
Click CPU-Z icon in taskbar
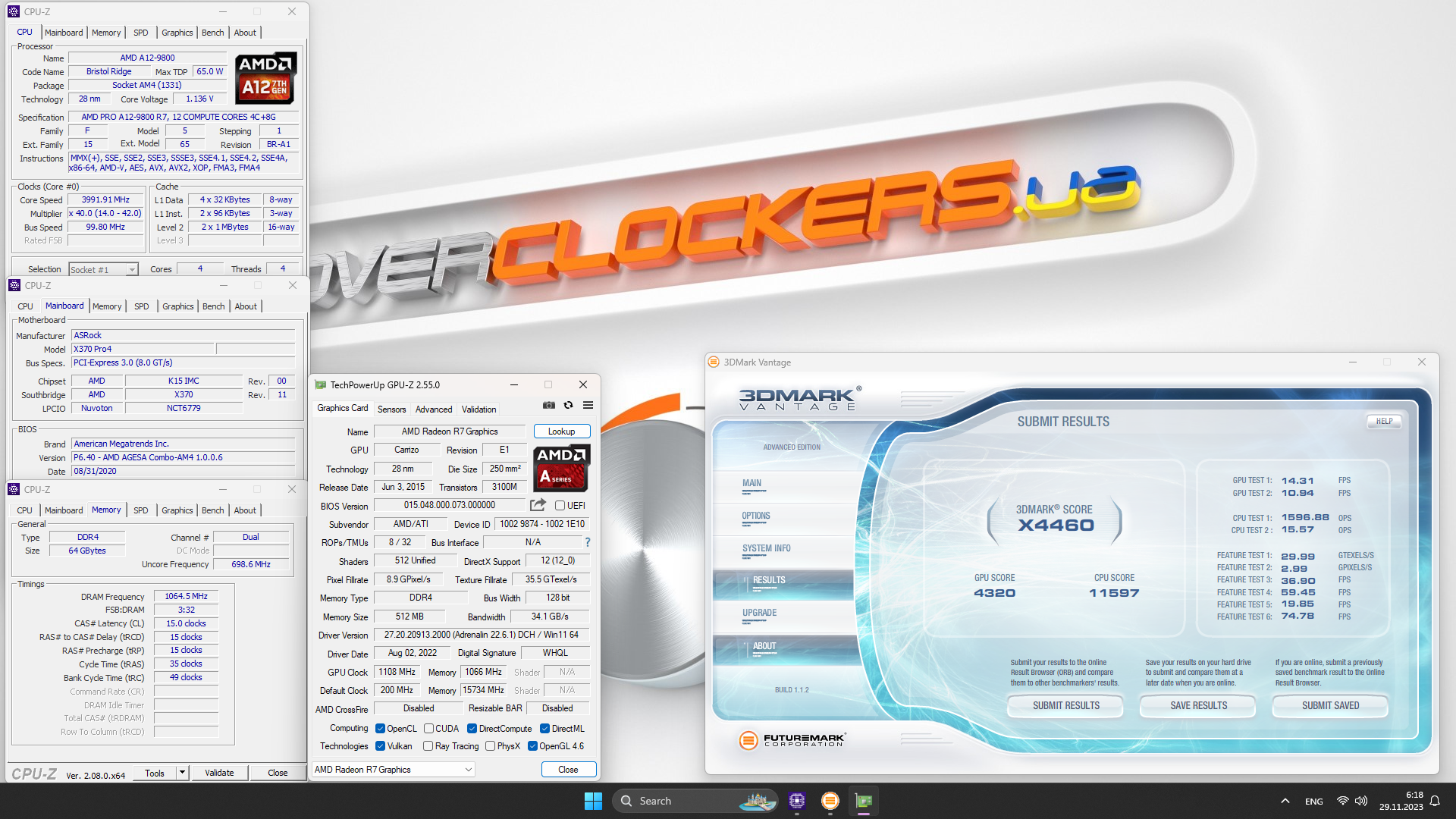(796, 801)
